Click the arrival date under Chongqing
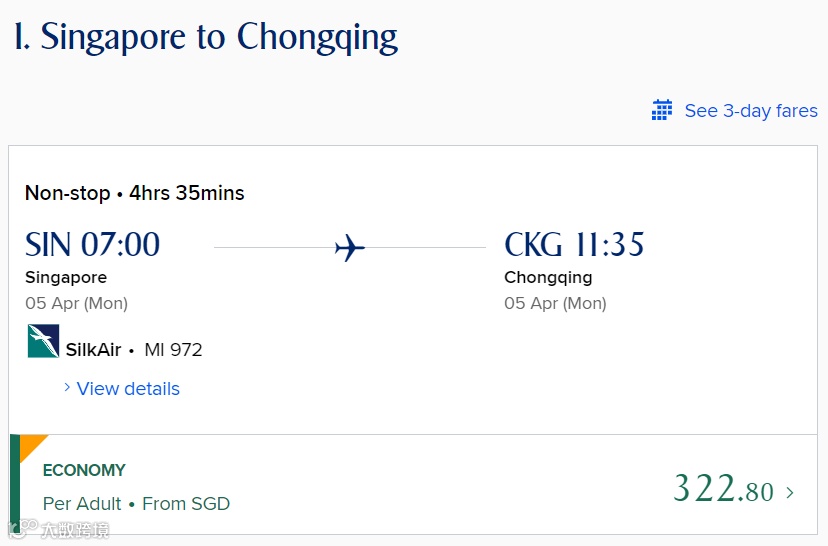828x546 pixels. 555,303
